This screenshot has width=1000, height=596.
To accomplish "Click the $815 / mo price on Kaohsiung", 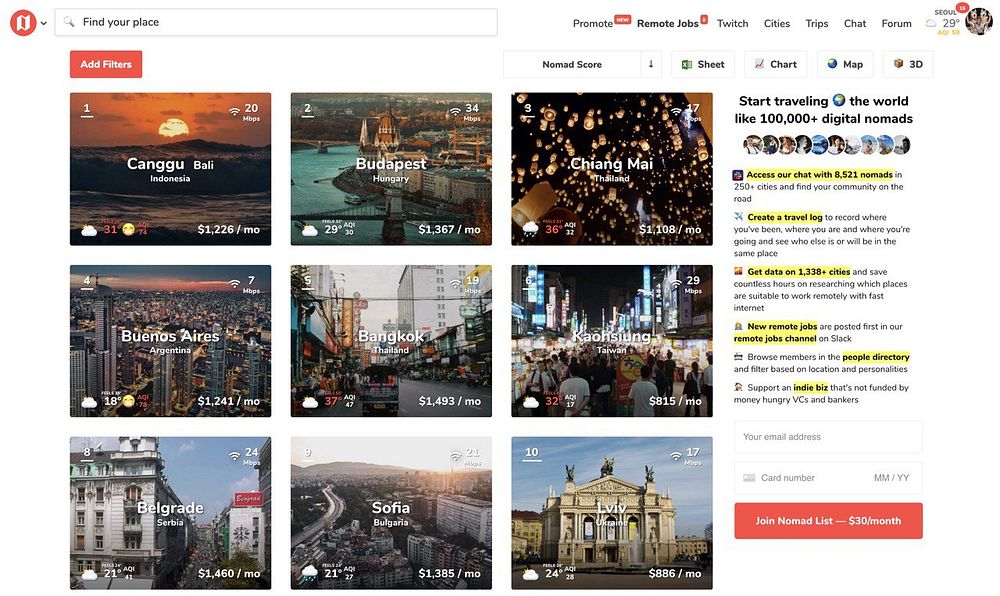I will (675, 402).
